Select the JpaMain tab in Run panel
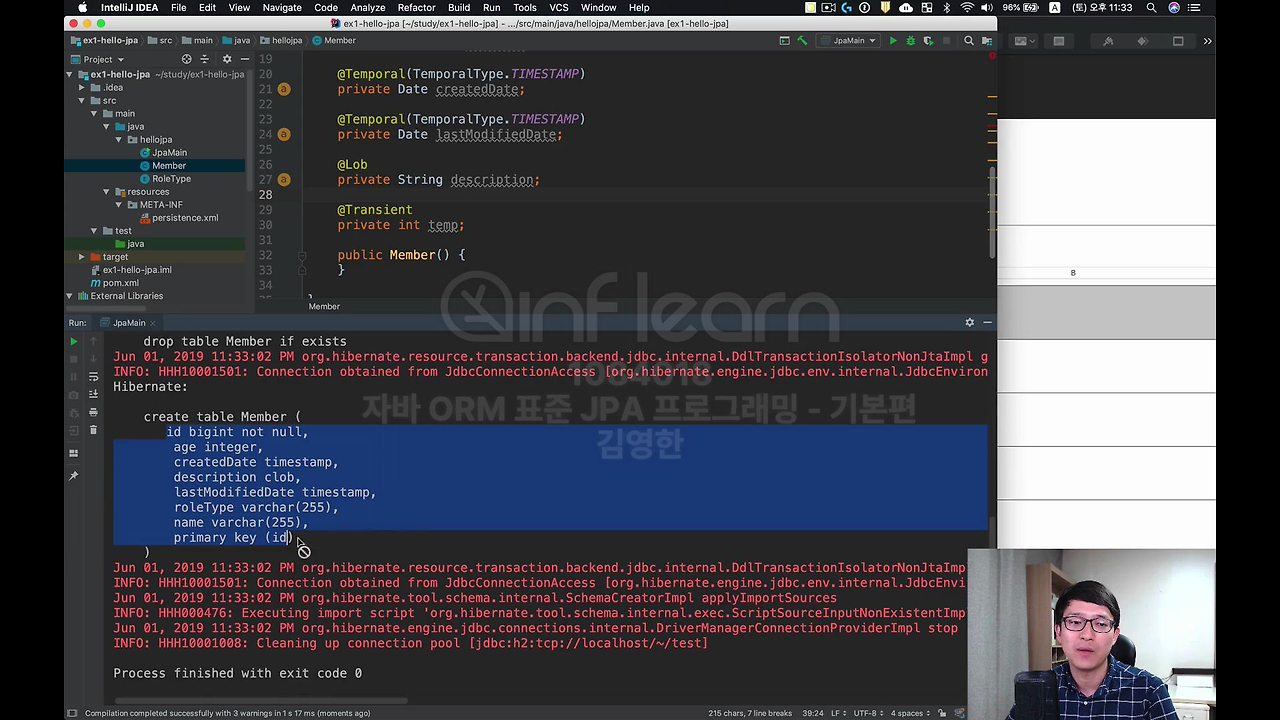The width and height of the screenshot is (1280, 720). click(129, 322)
